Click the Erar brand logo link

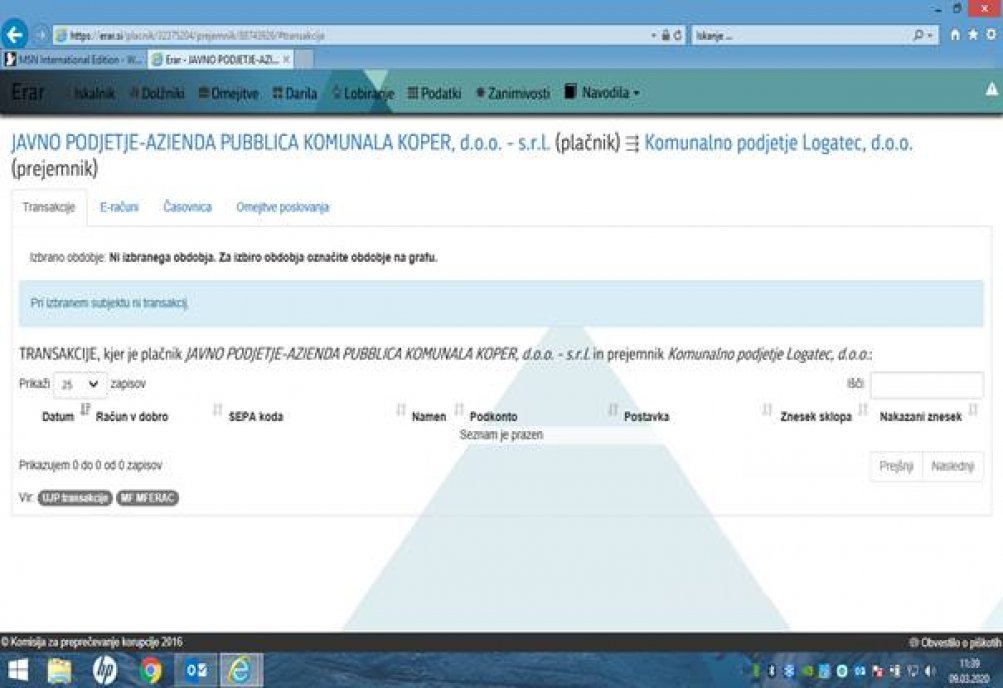point(28,93)
